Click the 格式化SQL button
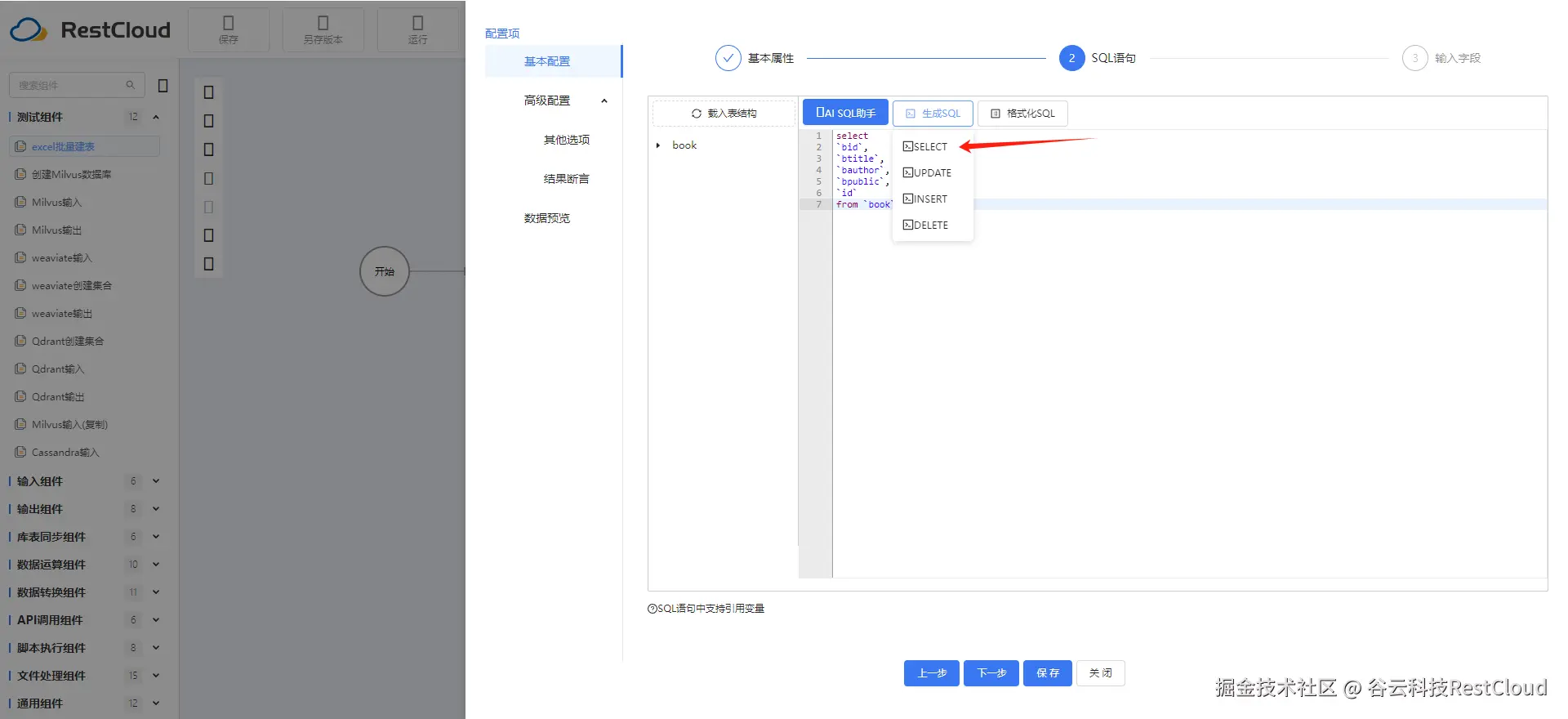The image size is (1568, 719). 1022,114
